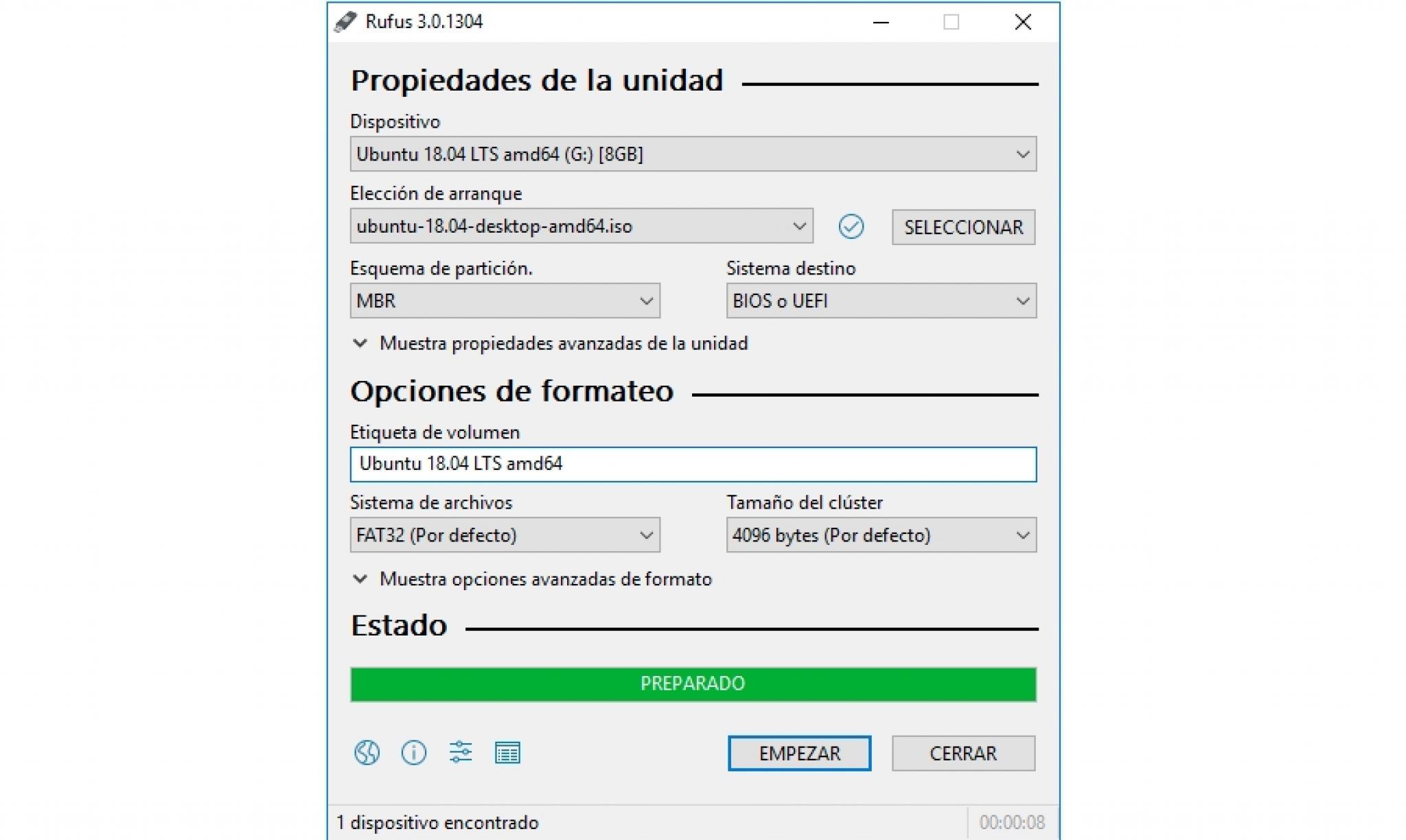Click the checkmark verification icon next to ISO
This screenshot has width=1406, height=840.
[x=852, y=227]
